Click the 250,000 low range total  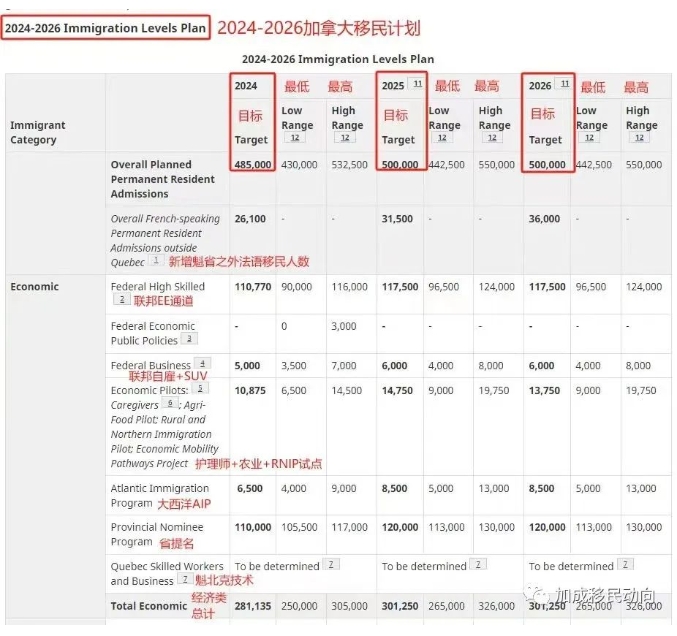pyautogui.click(x=299, y=606)
